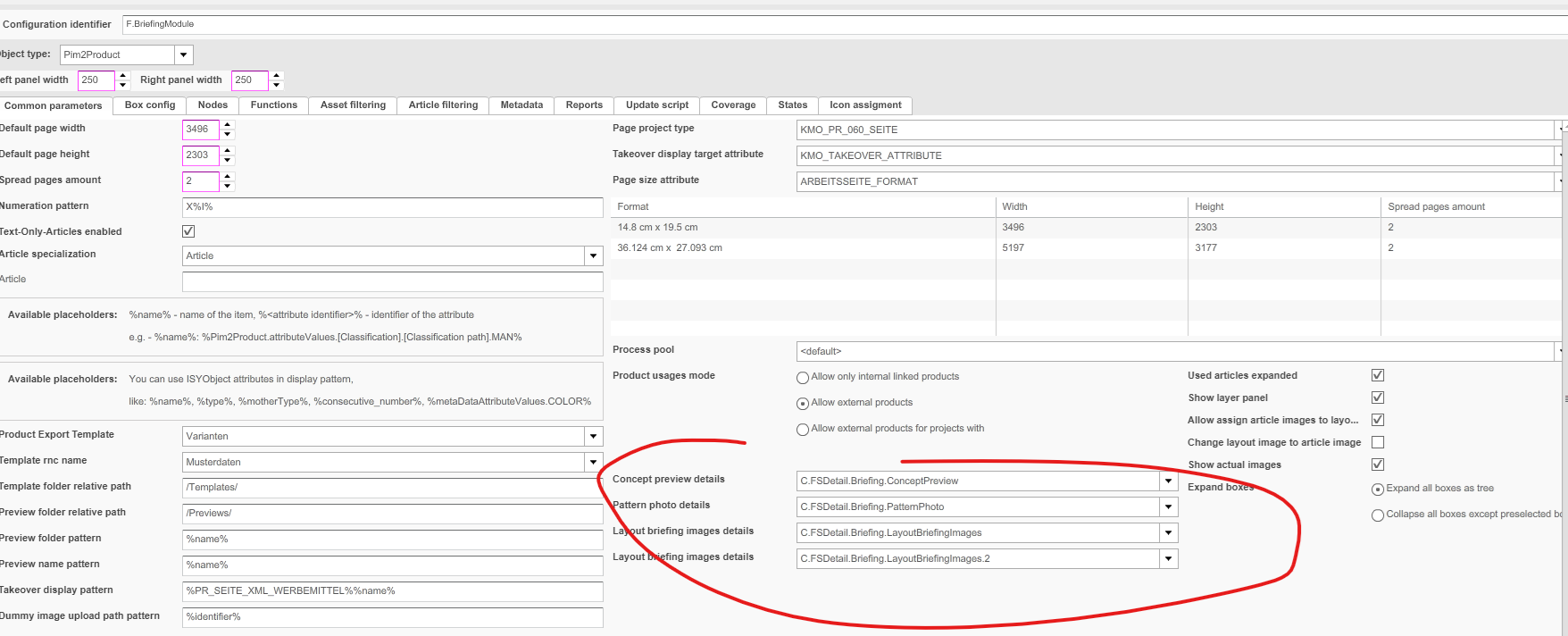
Task: Open Product Export Template dropdown
Action: 593,437
